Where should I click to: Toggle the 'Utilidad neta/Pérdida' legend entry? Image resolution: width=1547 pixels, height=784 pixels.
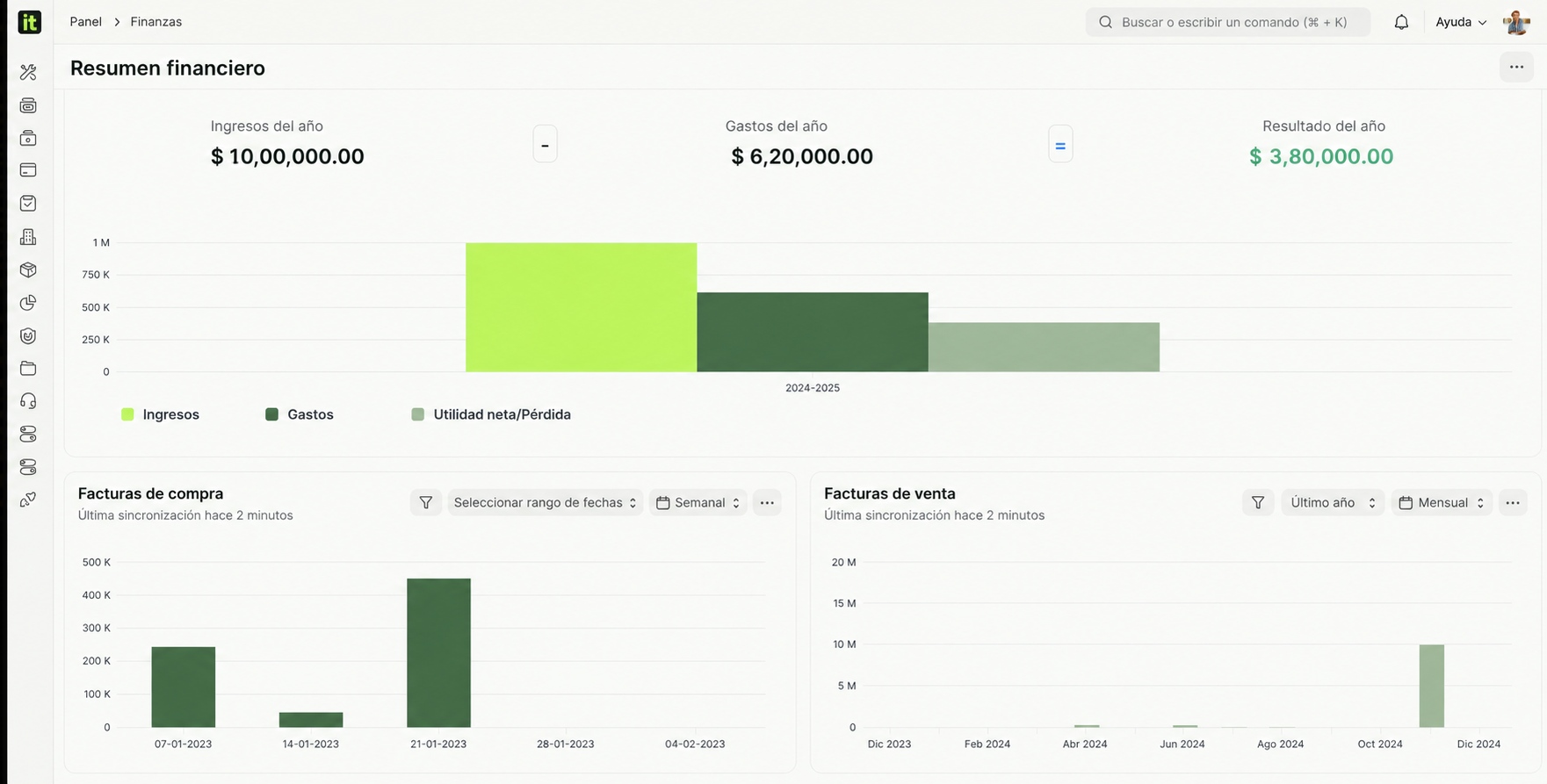491,414
